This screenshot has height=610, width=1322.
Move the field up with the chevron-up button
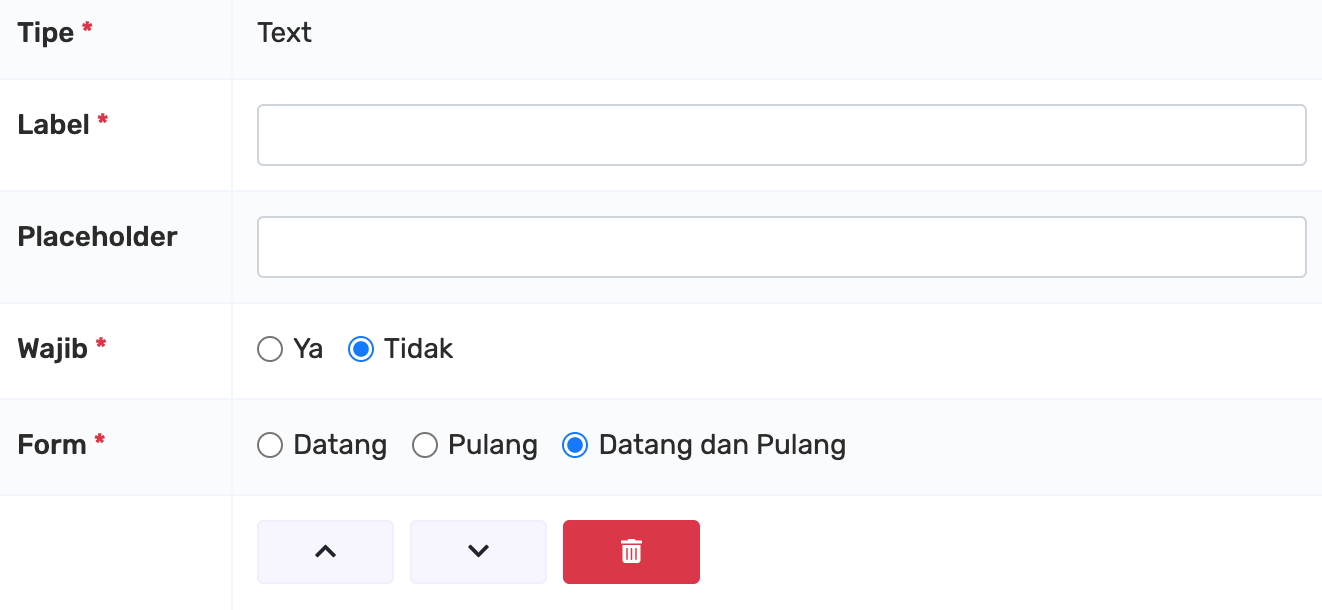point(325,551)
